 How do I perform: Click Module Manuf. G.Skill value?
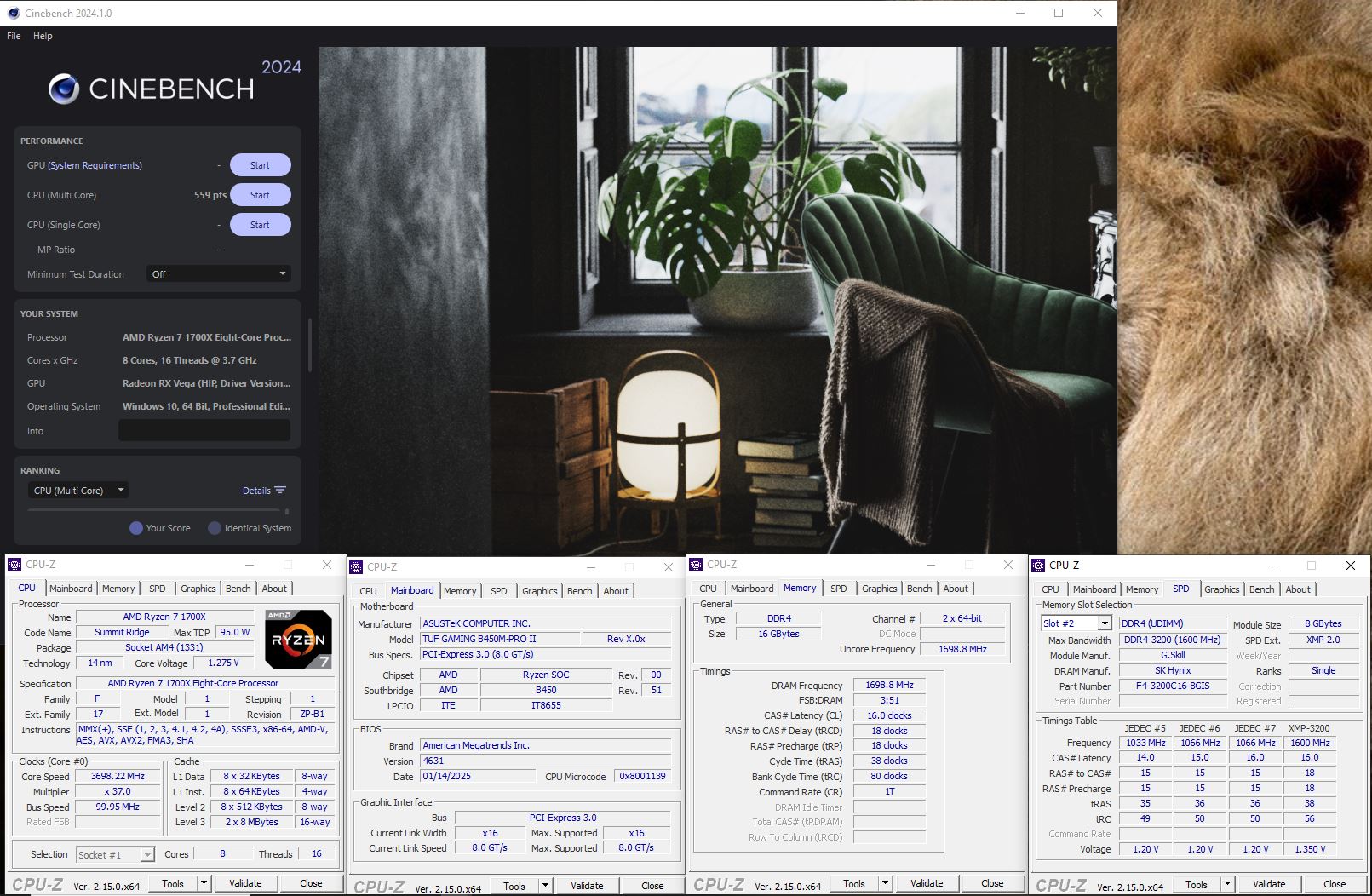pos(1172,655)
